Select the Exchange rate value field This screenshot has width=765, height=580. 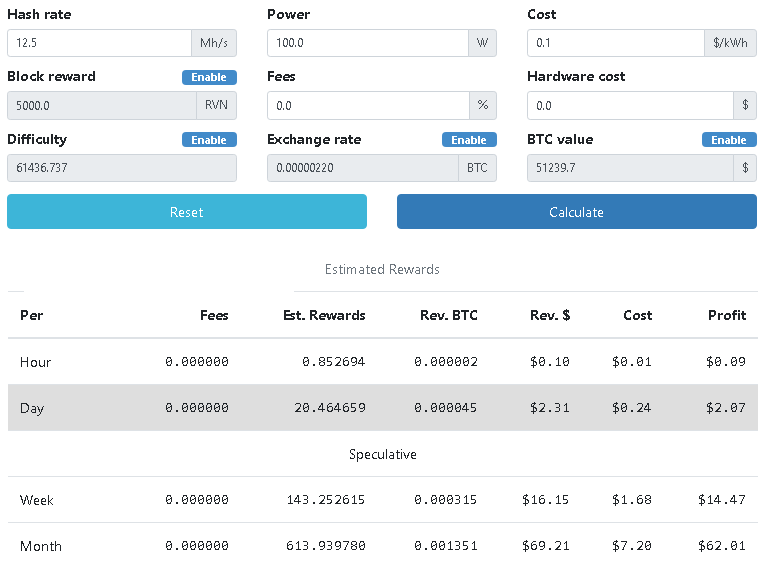363,168
